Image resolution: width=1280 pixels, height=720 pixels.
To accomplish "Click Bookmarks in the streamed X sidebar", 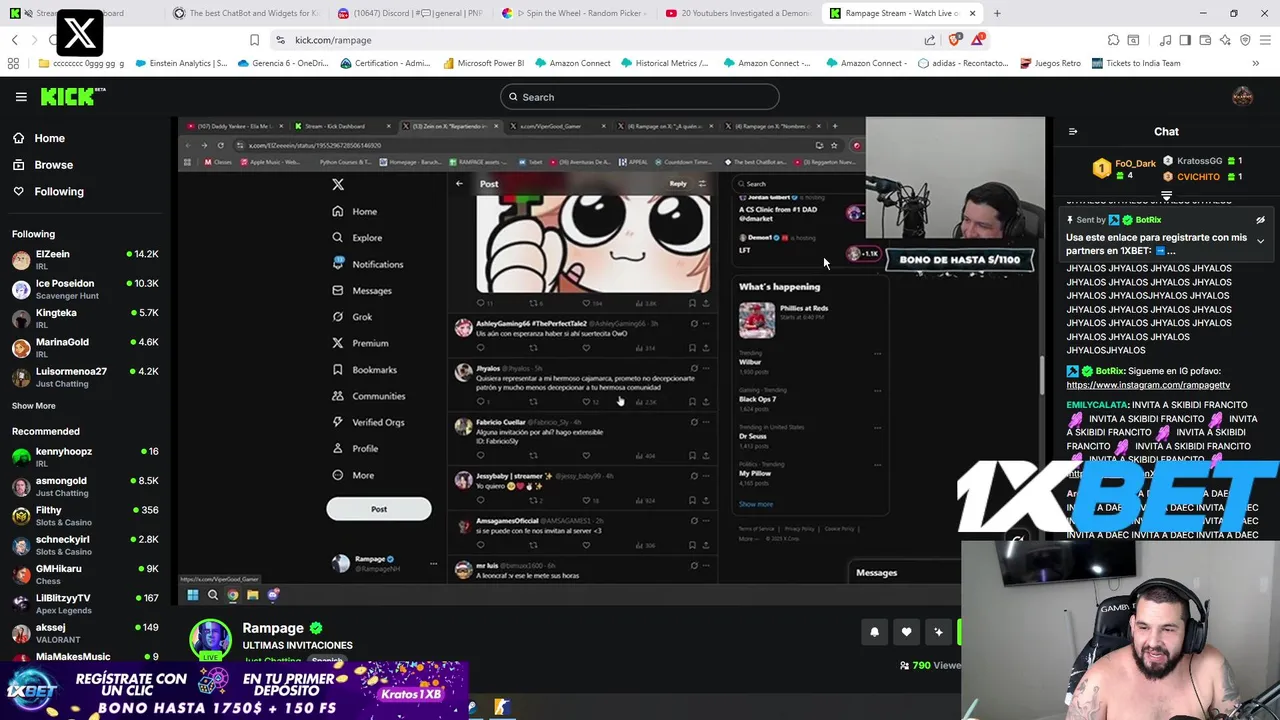I will point(364,370).
